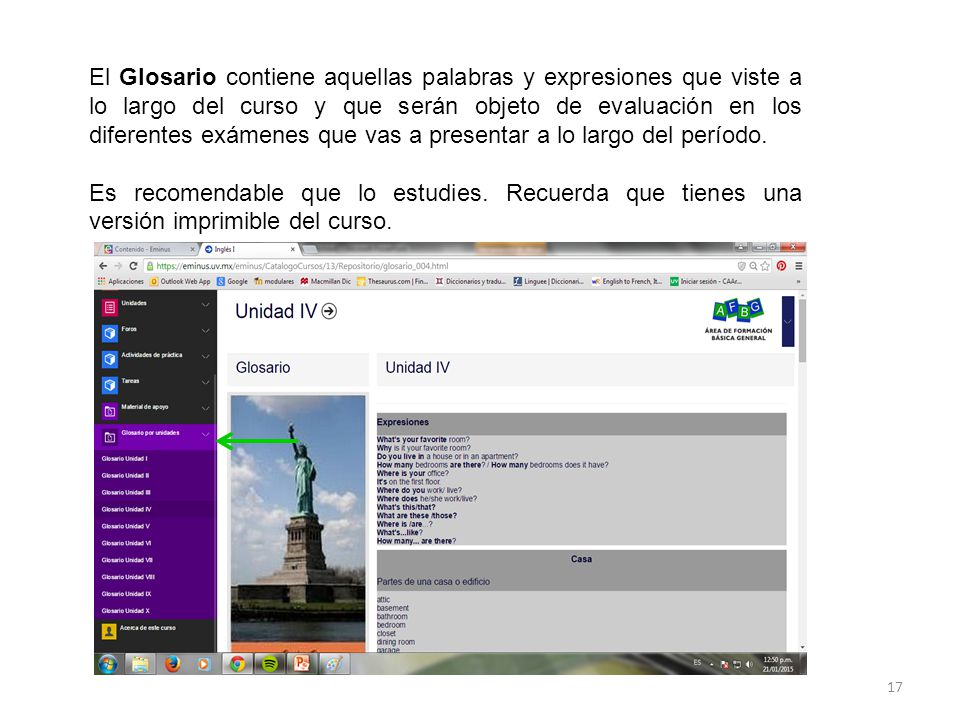Viewport: 960px width, 720px height.
Task: Open Glosario Unidad V
Action: click(x=126, y=527)
